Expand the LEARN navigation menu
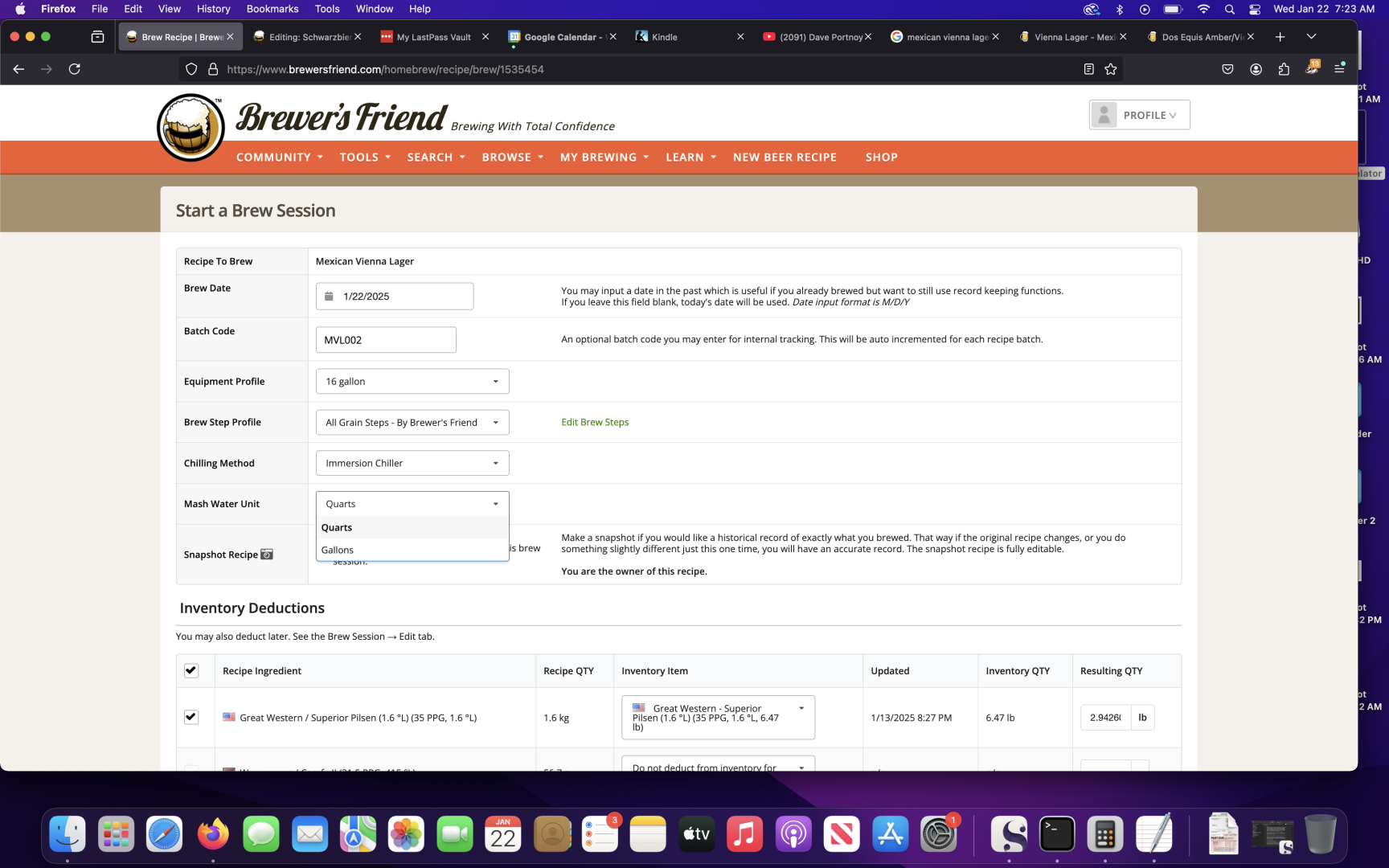Screen dimensions: 1389x868 [690, 157]
